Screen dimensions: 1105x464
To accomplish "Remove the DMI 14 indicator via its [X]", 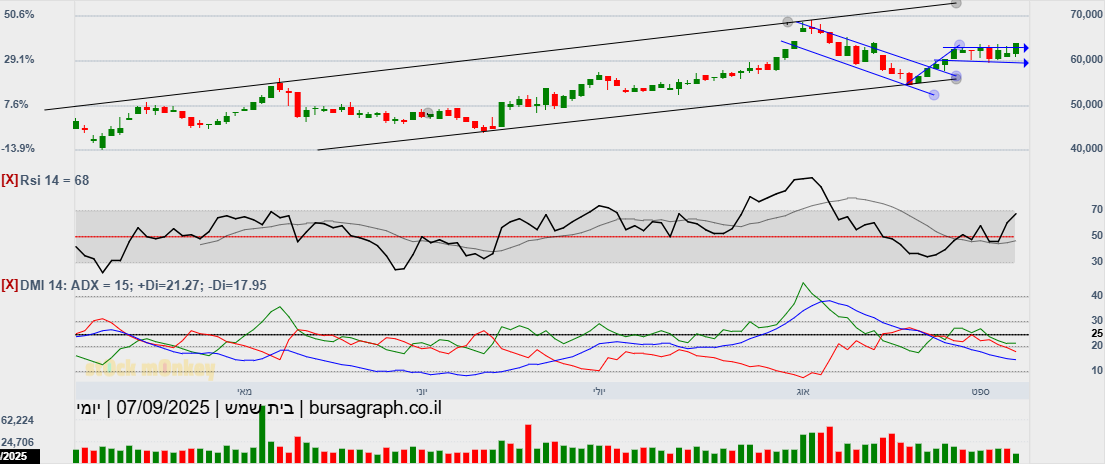I will [10, 285].
